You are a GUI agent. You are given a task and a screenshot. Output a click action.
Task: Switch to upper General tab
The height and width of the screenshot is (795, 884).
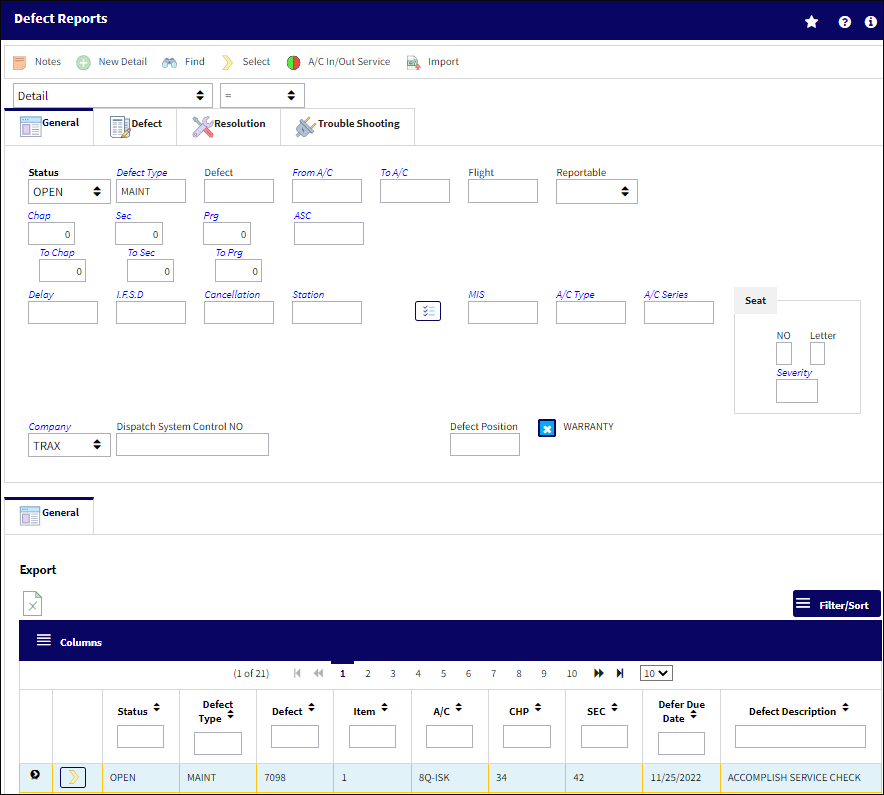[50, 125]
